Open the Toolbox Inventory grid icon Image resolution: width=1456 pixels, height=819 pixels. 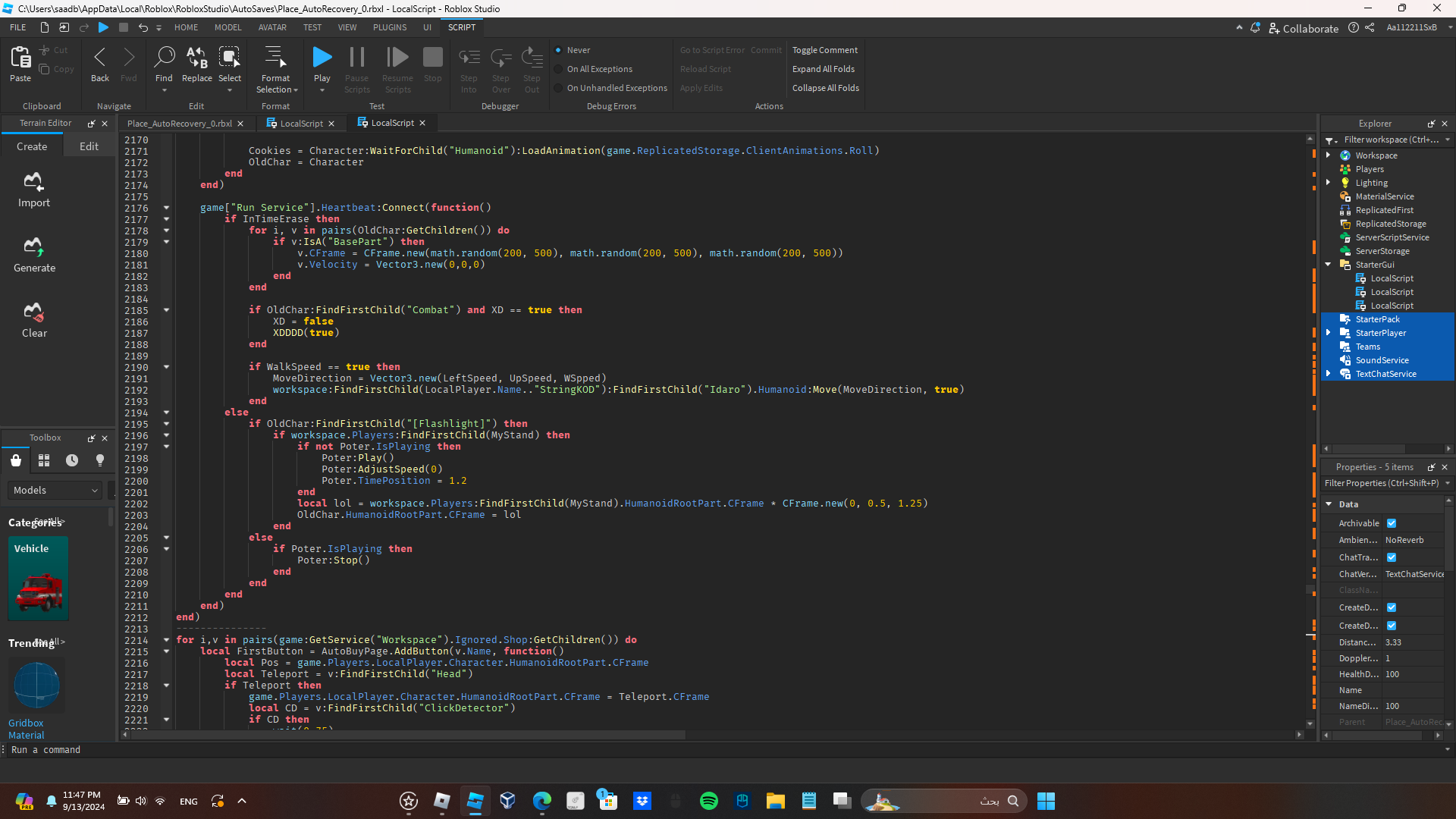pos(44,460)
